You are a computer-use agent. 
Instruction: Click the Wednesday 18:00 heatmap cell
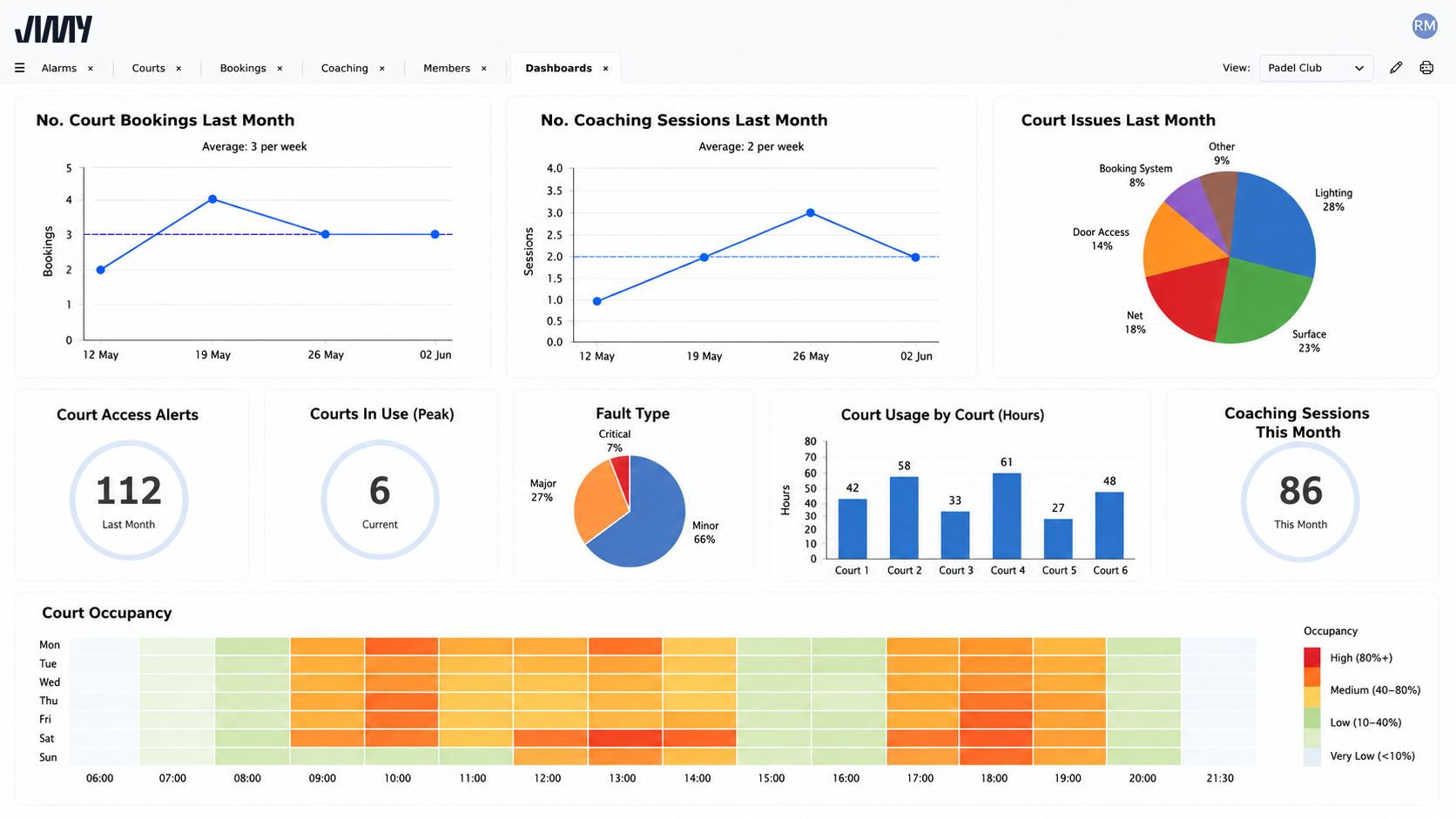[996, 682]
